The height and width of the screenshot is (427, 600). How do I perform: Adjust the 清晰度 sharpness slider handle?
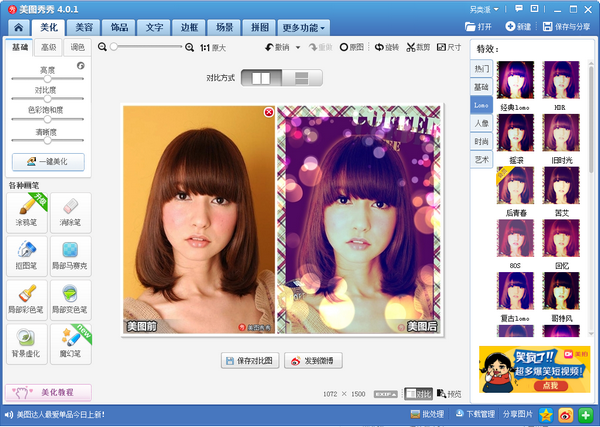47,140
